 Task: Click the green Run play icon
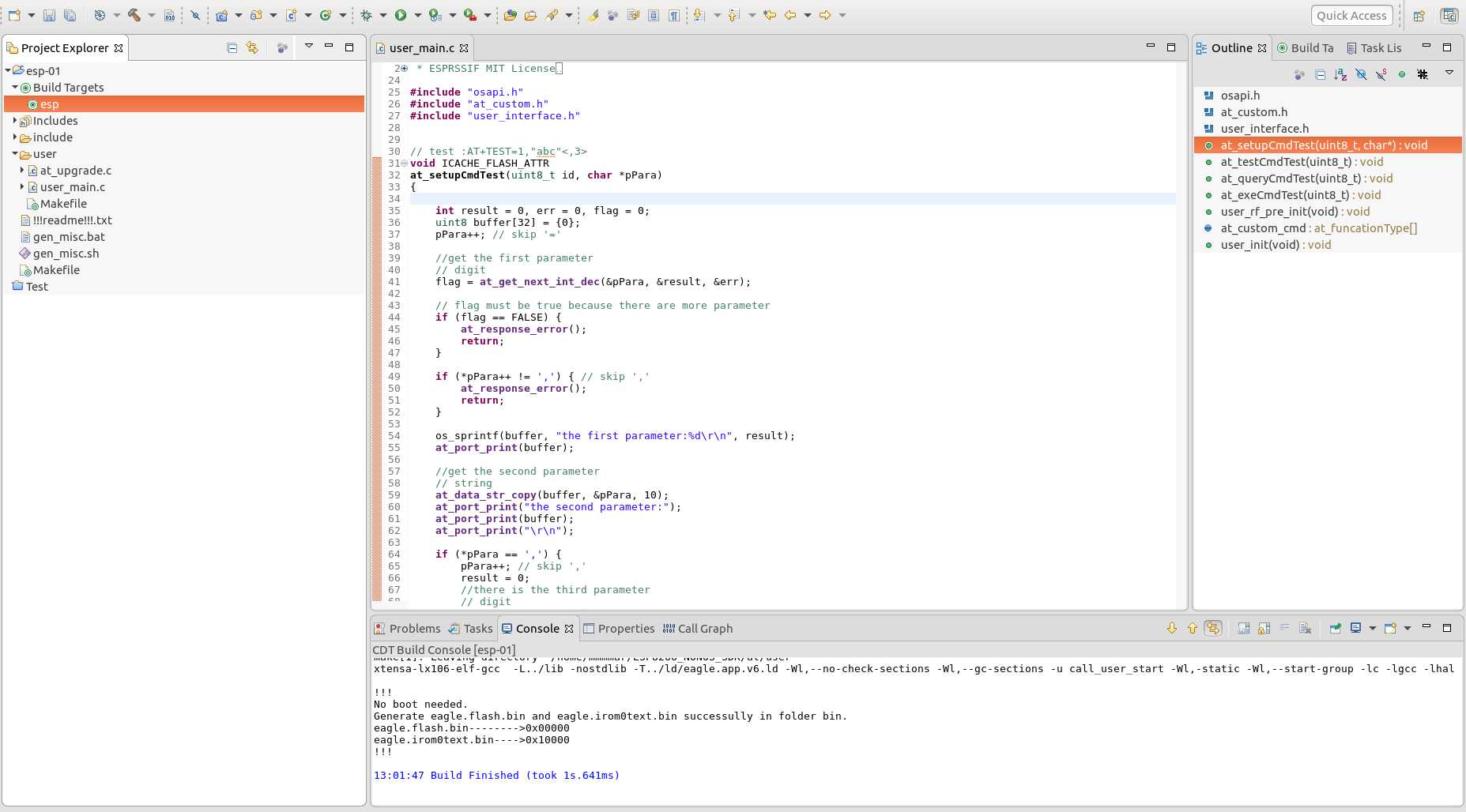401,15
